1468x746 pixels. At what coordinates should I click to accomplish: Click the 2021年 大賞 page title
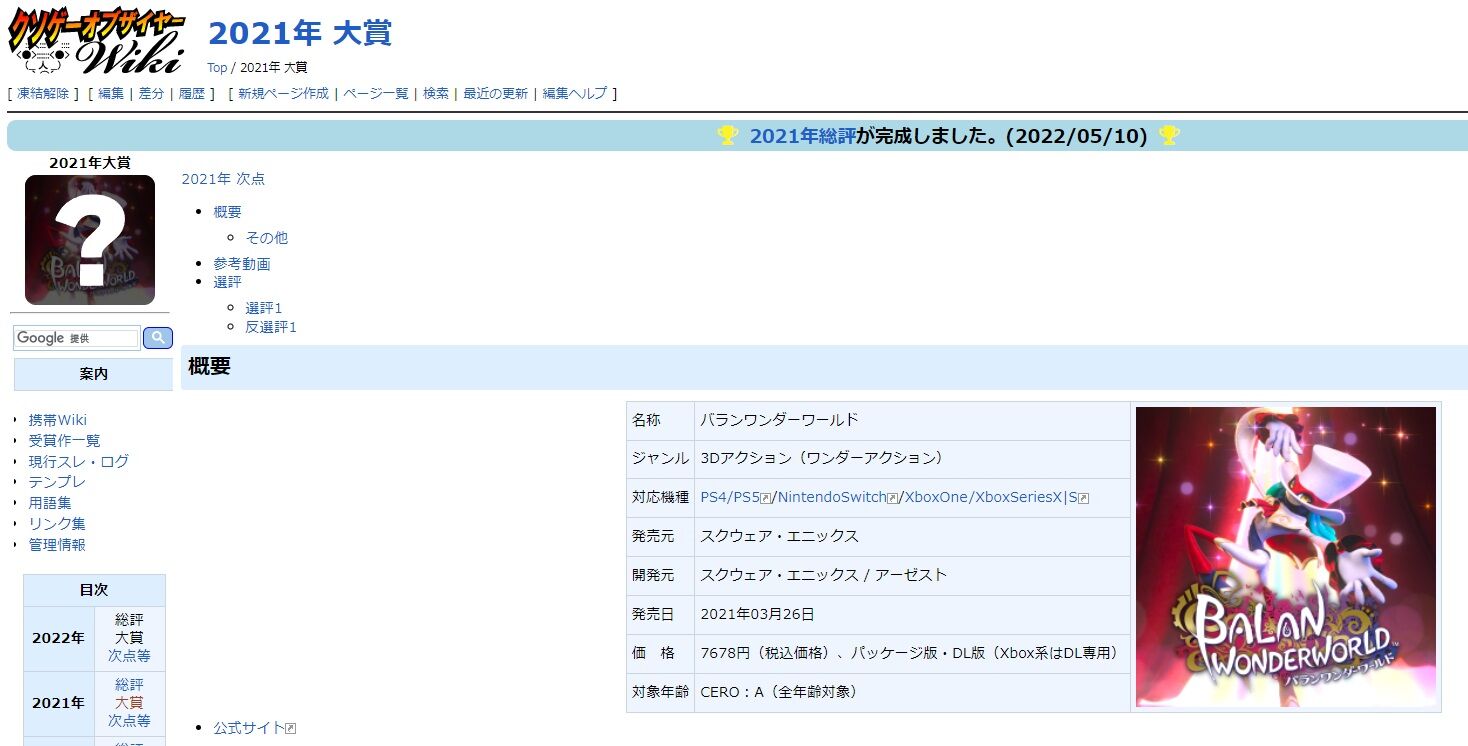[300, 33]
